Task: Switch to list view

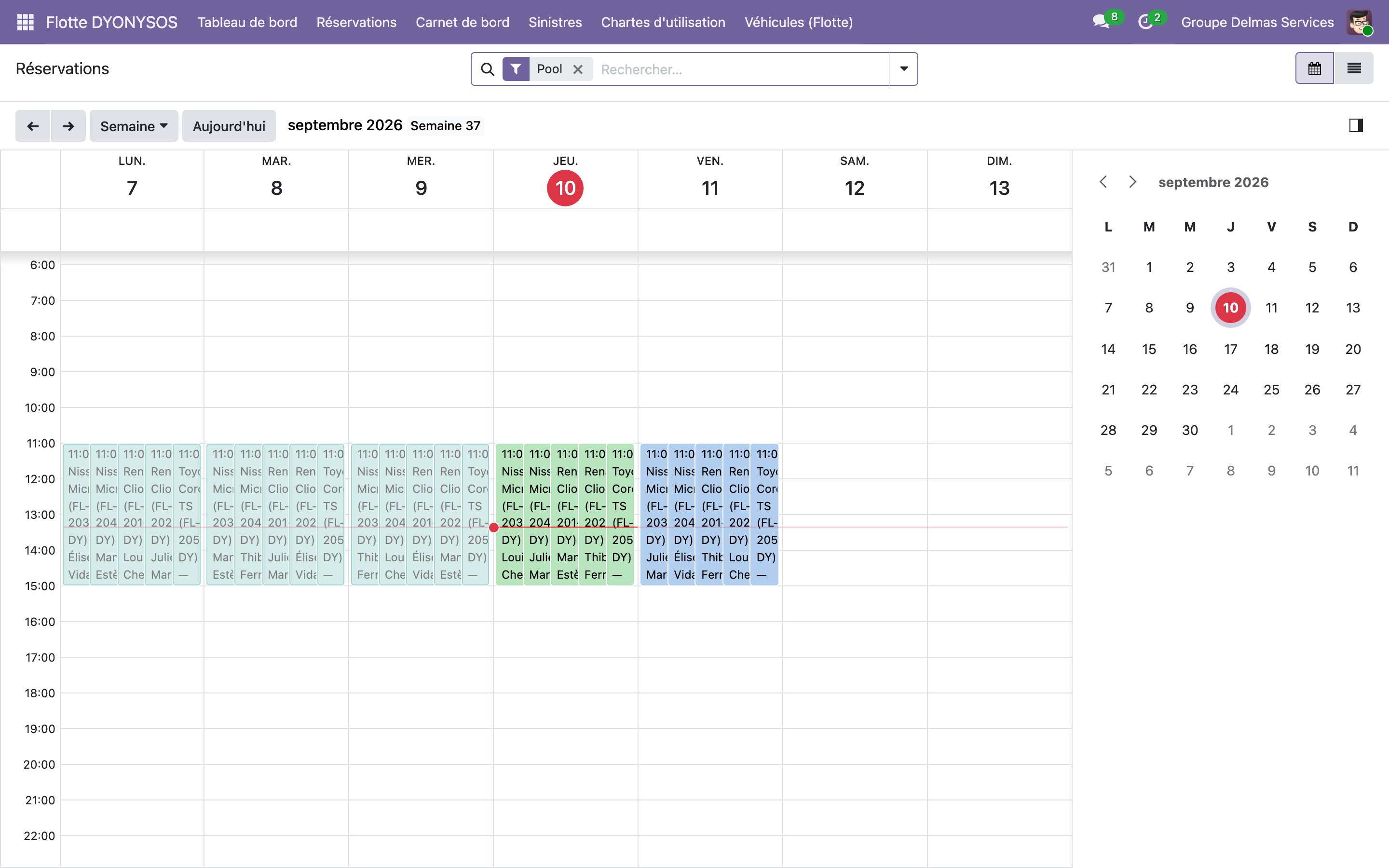Action: click(x=1354, y=68)
